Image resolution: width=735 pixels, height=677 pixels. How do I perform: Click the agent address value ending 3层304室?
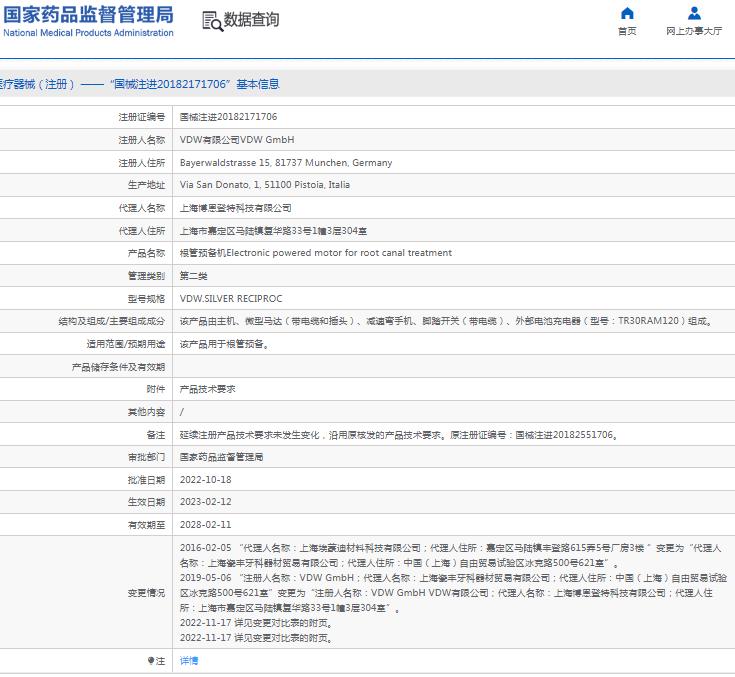pyautogui.click(x=273, y=231)
